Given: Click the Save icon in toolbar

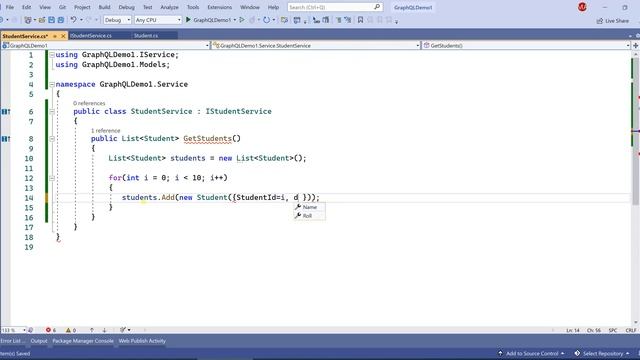Looking at the screenshot, I should [51, 20].
